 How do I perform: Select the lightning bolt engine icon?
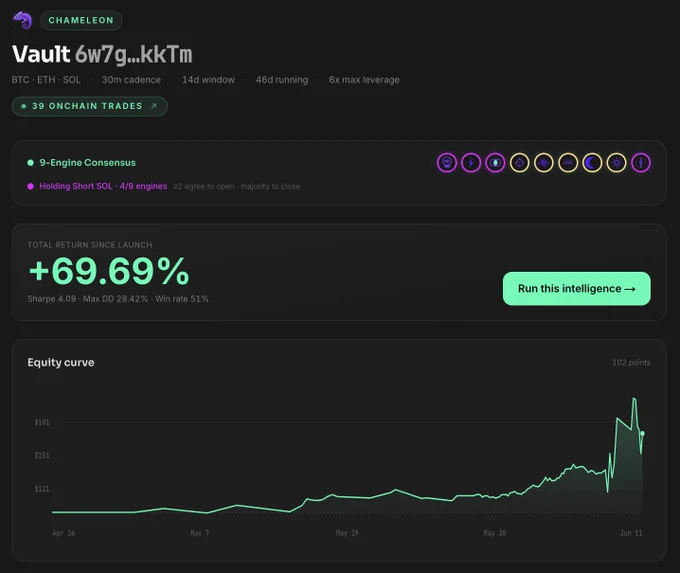(x=471, y=163)
